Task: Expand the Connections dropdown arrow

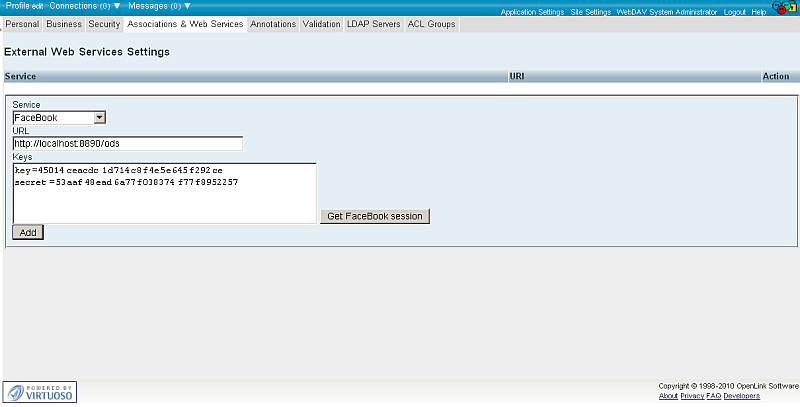Action: 117,6
